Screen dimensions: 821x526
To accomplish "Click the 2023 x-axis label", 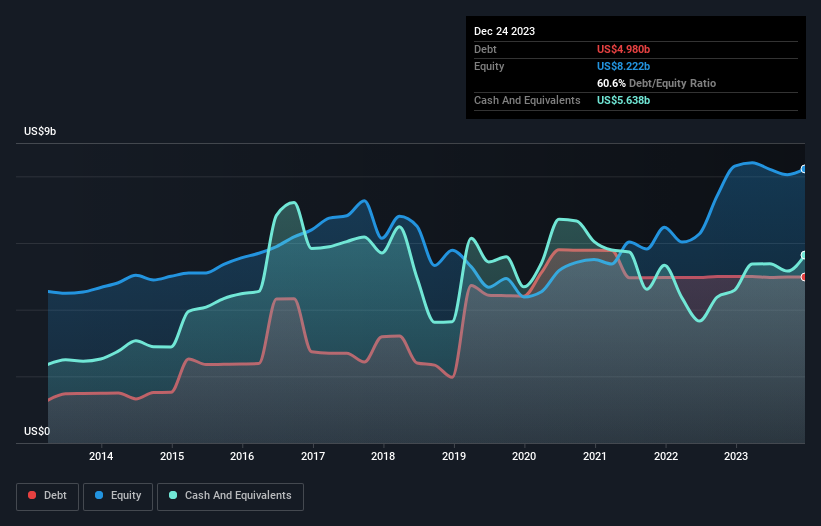I will coord(736,456).
